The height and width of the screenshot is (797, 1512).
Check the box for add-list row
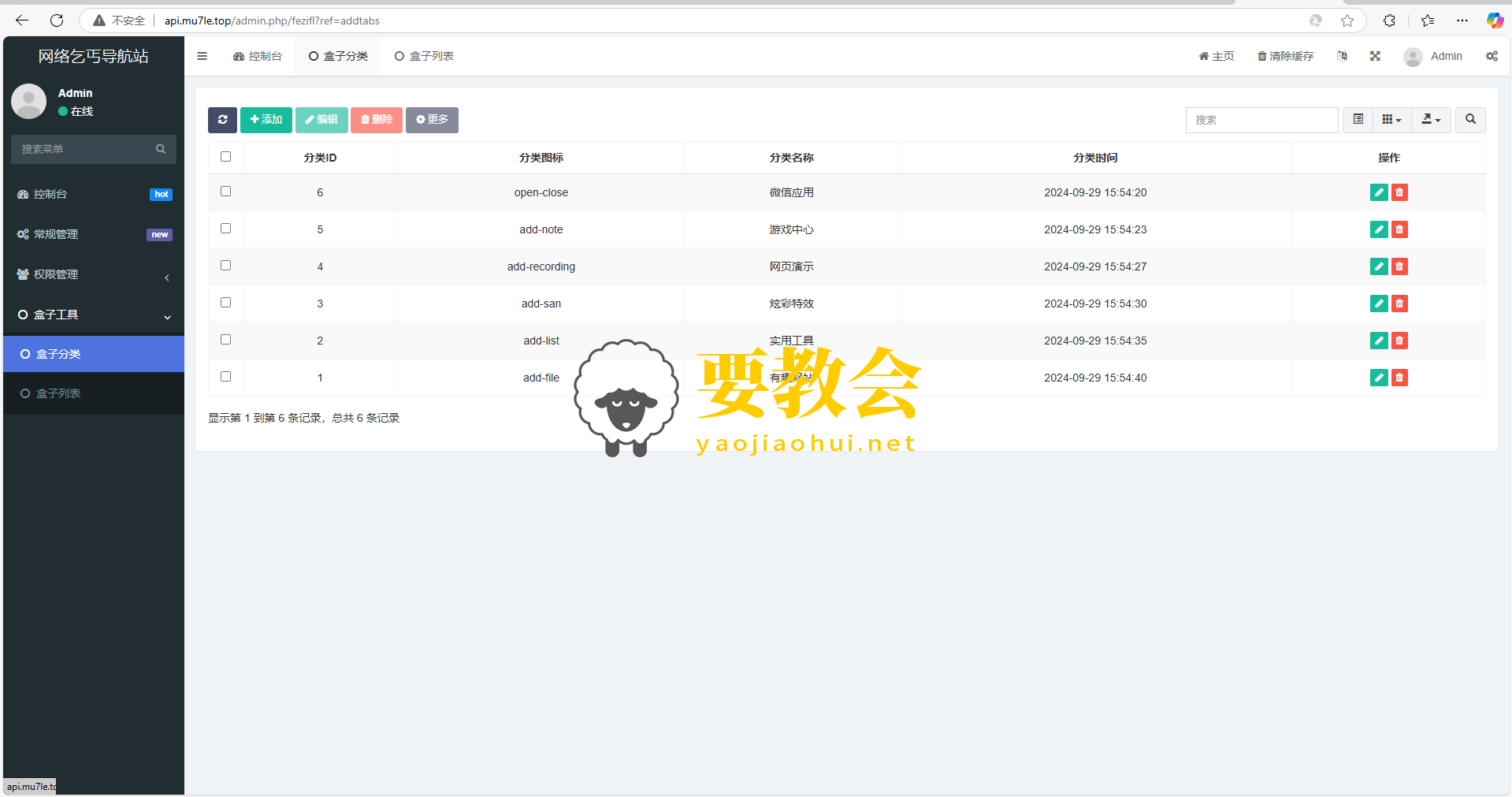point(226,340)
